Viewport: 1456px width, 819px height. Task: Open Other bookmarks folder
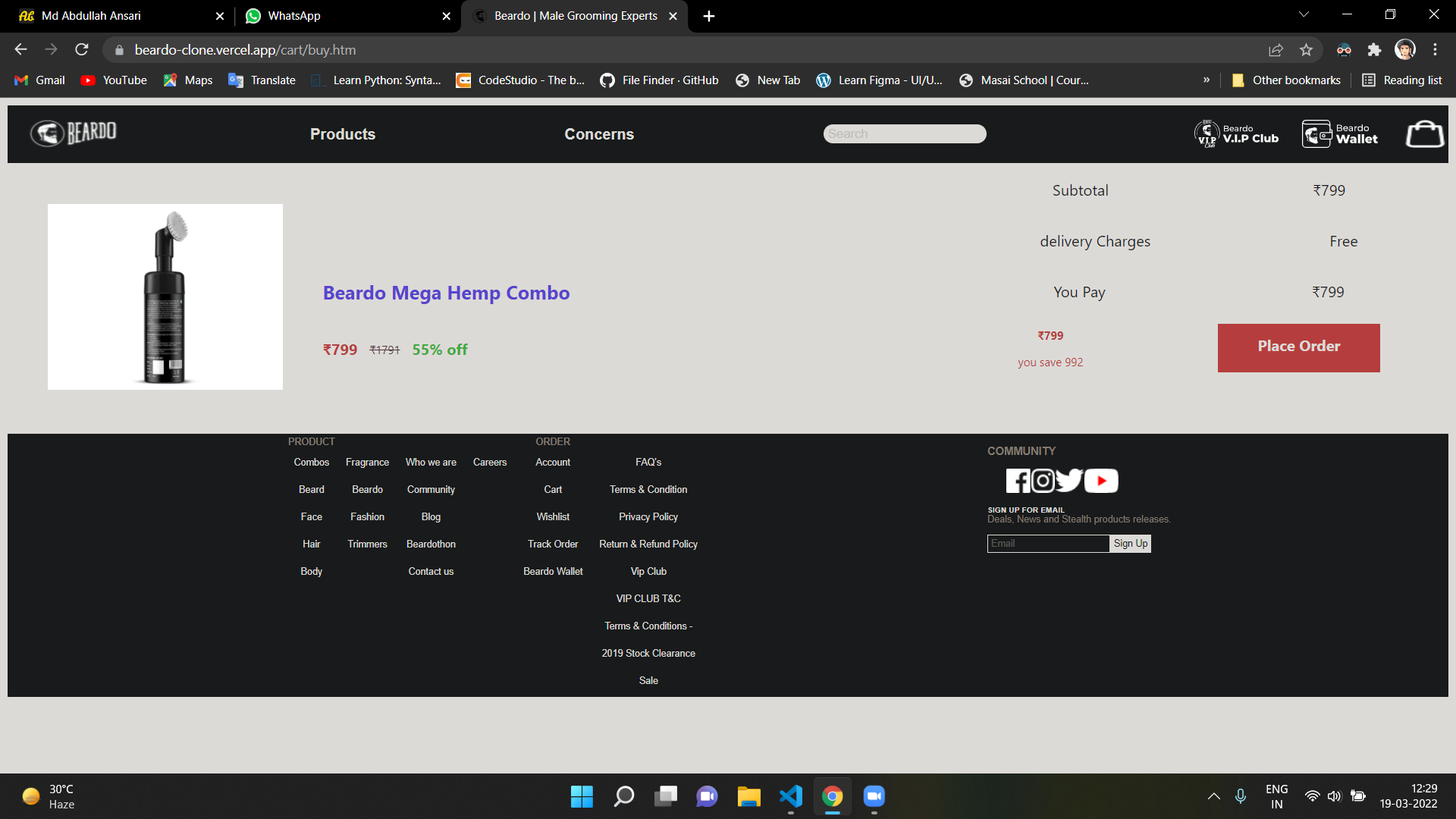point(1286,80)
